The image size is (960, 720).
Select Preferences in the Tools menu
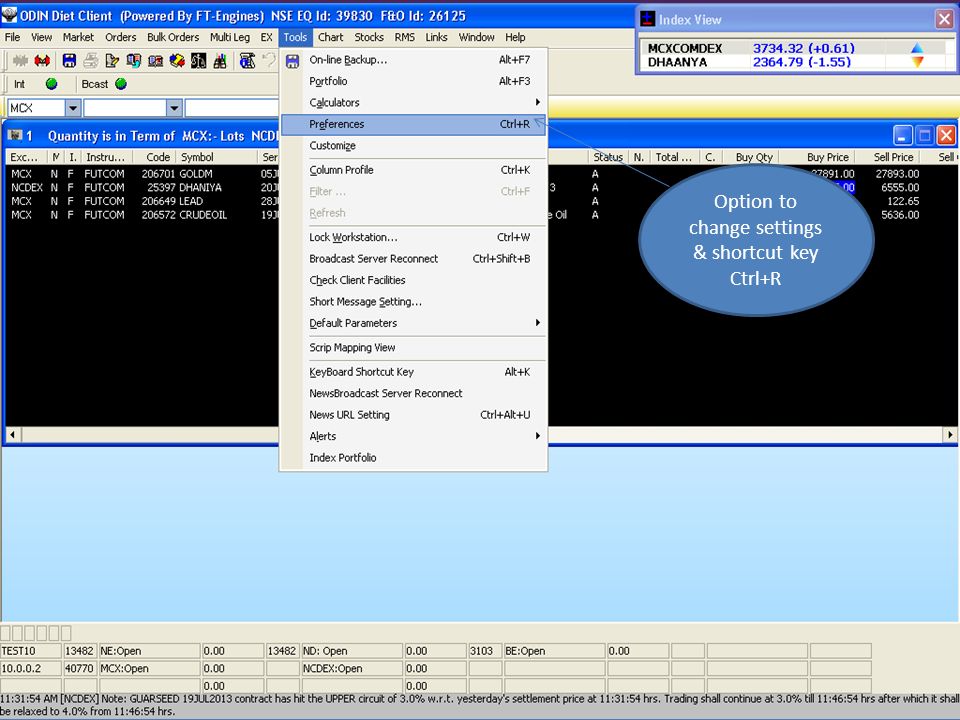tap(413, 124)
